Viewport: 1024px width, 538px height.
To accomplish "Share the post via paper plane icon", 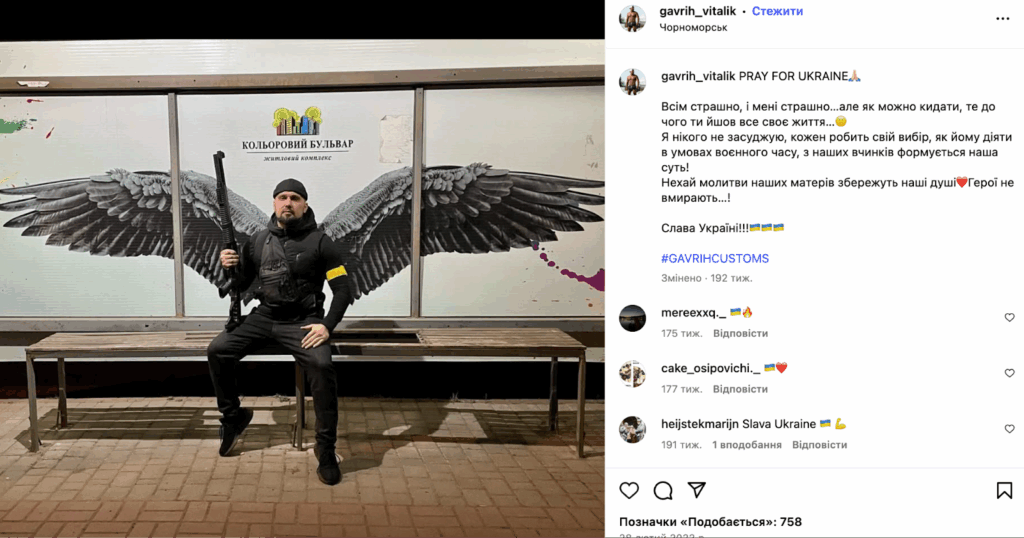I will (697, 490).
